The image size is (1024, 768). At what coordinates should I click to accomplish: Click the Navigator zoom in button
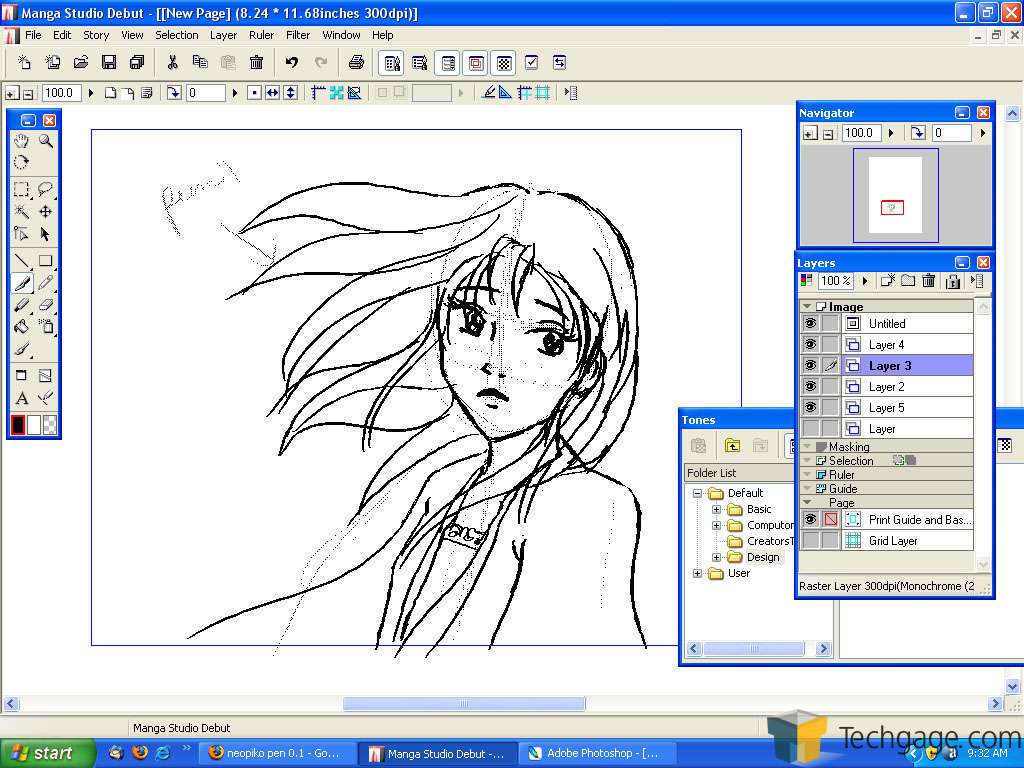(810, 134)
